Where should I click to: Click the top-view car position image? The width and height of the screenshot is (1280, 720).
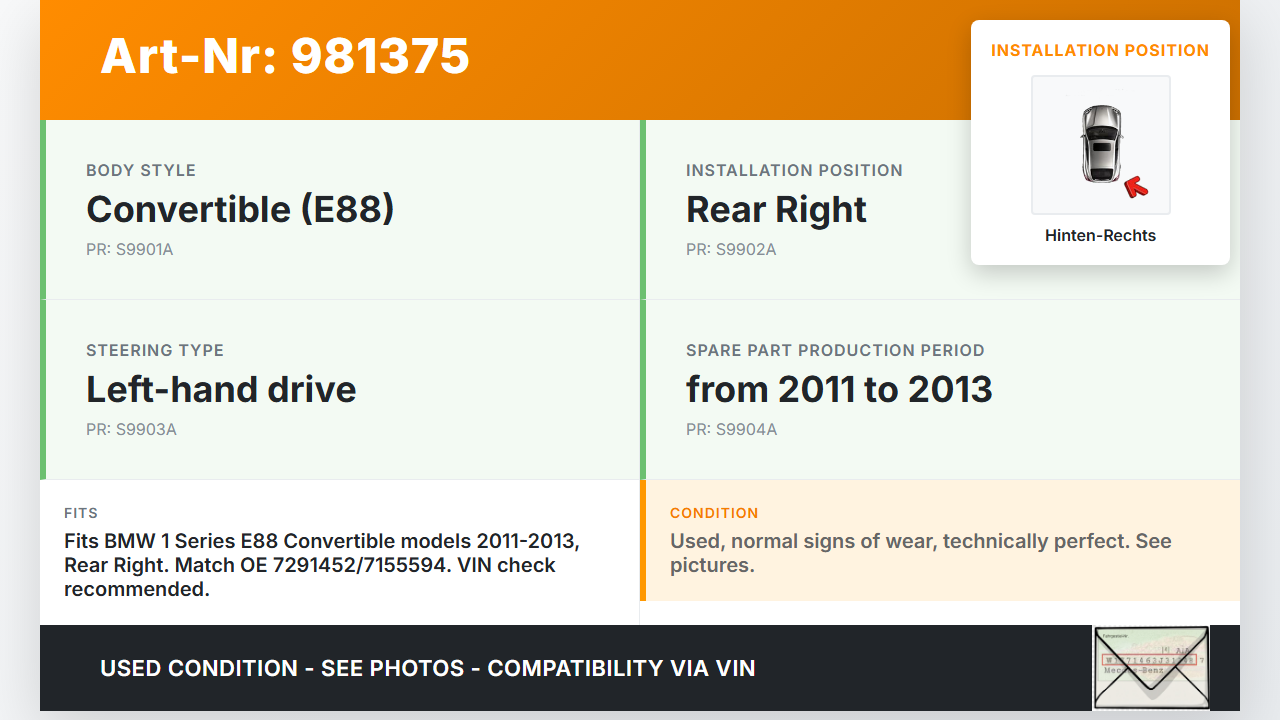[1100, 145]
